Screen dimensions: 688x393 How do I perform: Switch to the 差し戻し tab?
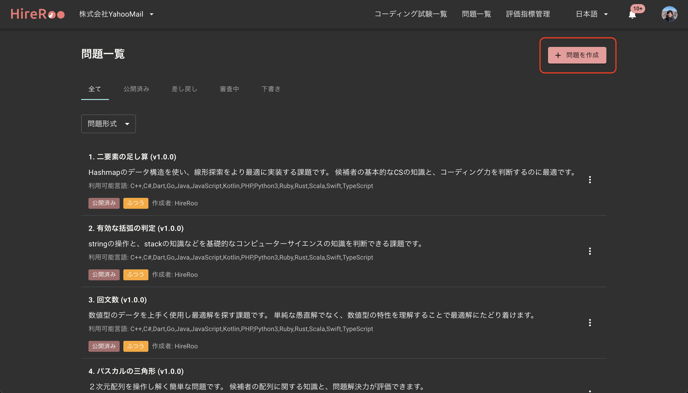(x=184, y=89)
